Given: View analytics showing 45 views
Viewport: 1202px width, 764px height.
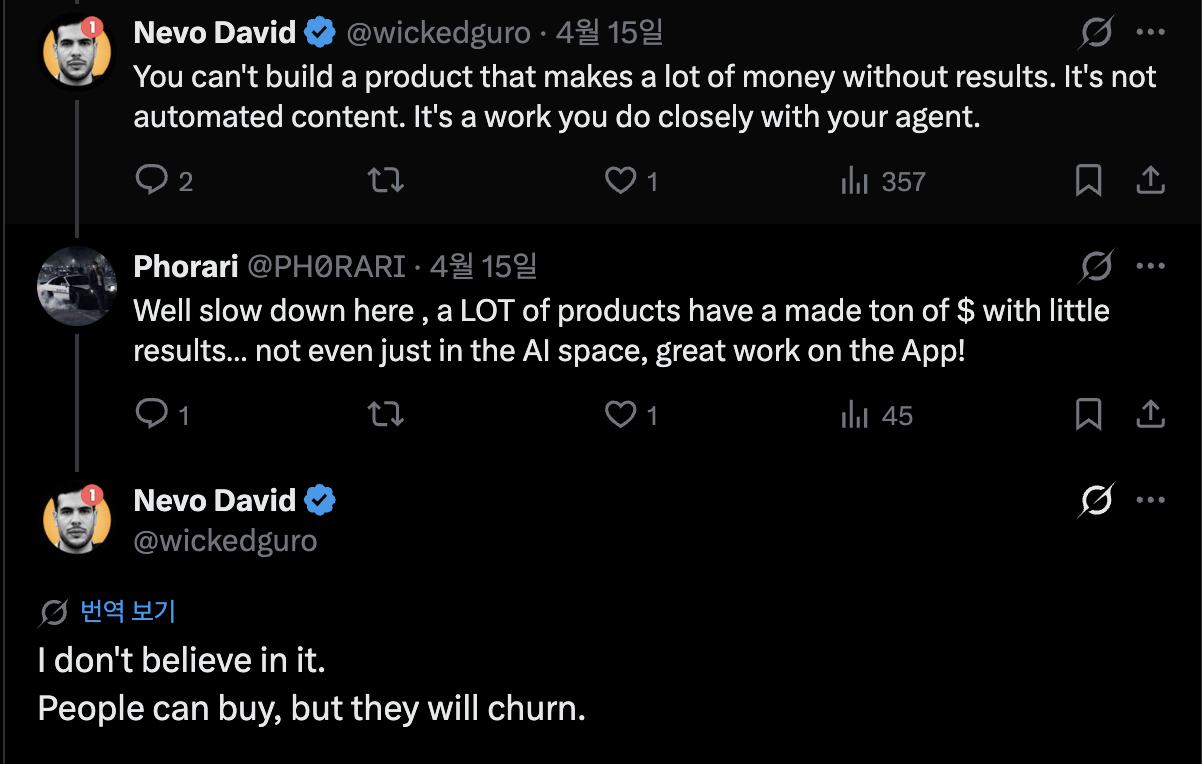Looking at the screenshot, I should [877, 415].
